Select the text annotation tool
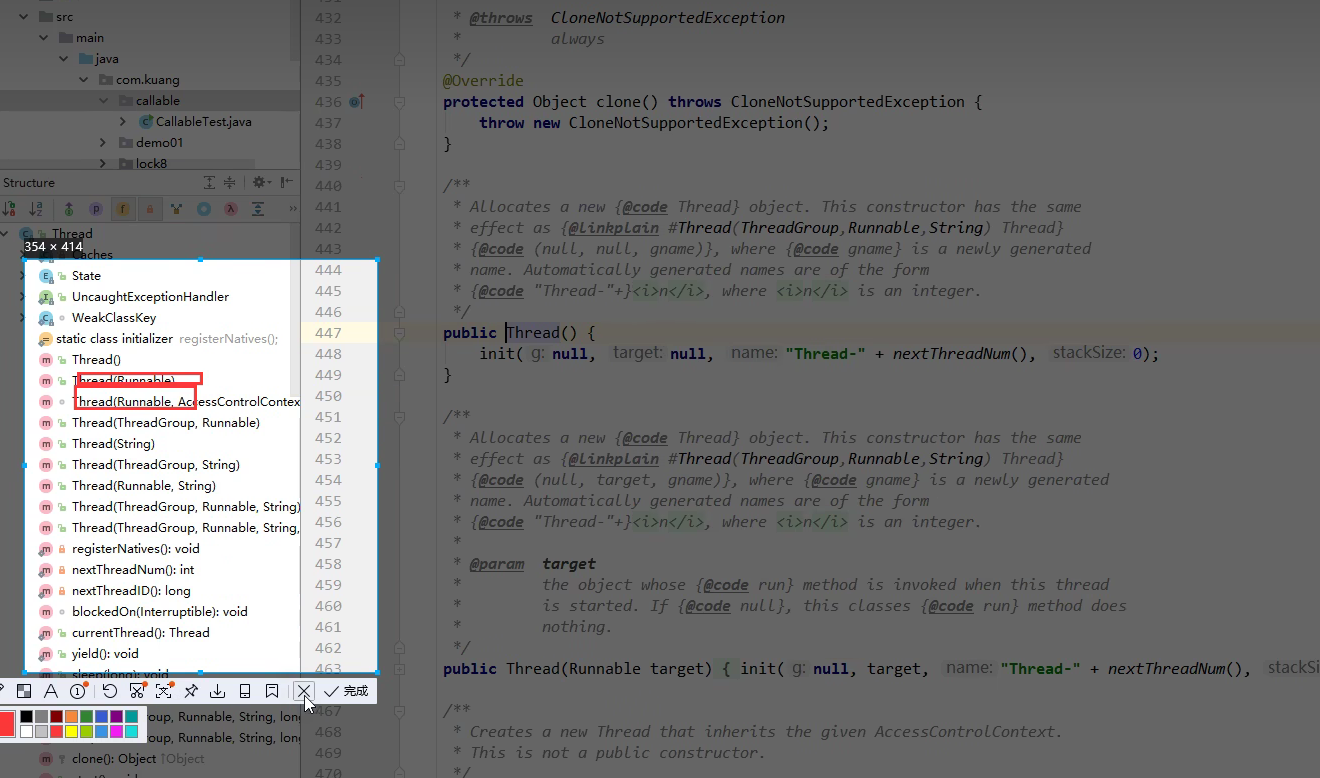The image size is (1320, 778). [x=50, y=691]
